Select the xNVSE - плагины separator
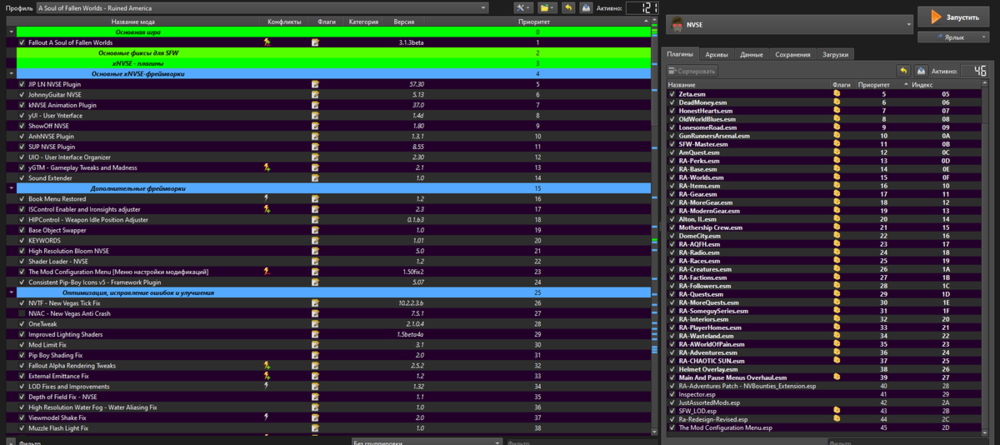This screenshot has width=1000, height=445. (334, 64)
